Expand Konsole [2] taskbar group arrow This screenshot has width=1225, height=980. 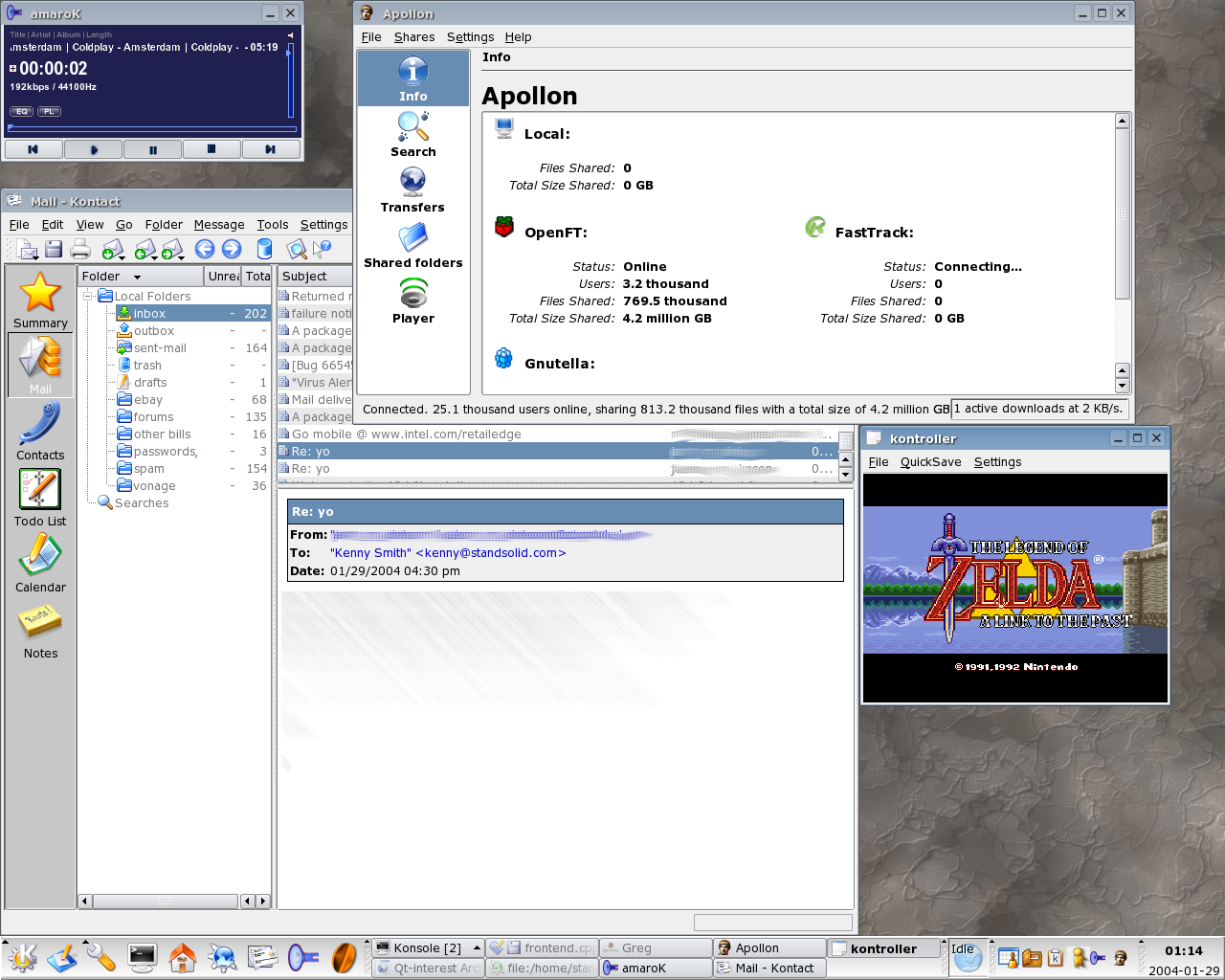coord(476,948)
